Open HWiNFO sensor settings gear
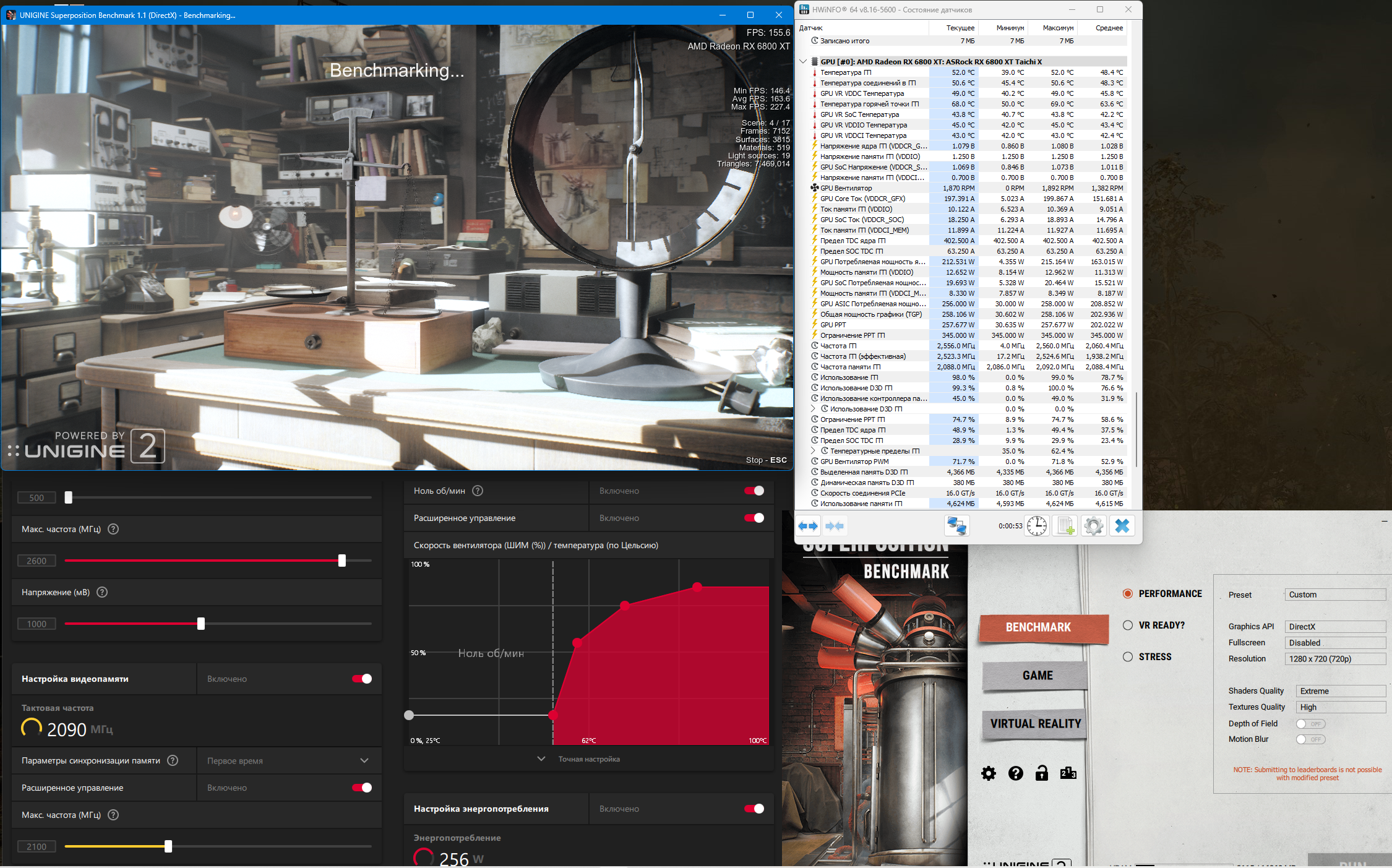This screenshot has height=868, width=1392. (x=1093, y=526)
